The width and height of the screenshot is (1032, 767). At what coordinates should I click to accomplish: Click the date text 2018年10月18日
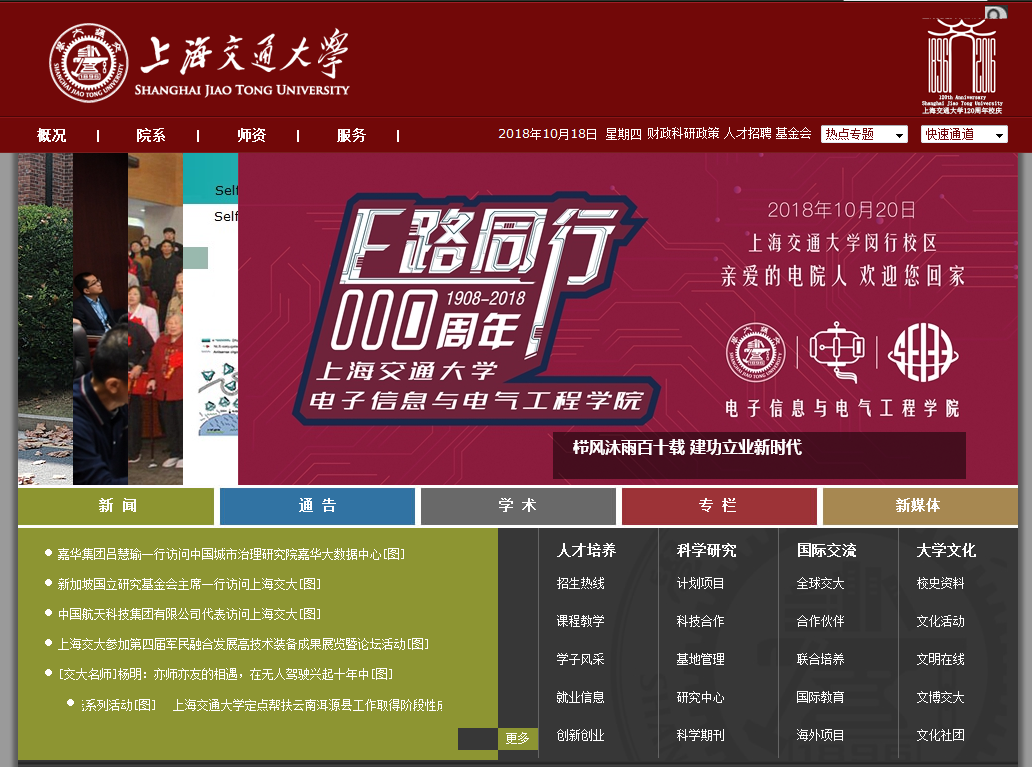click(x=548, y=134)
